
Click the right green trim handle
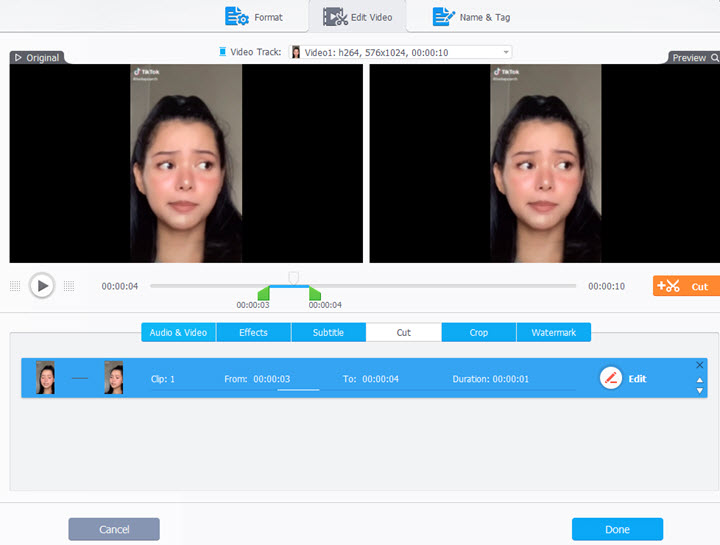[314, 293]
